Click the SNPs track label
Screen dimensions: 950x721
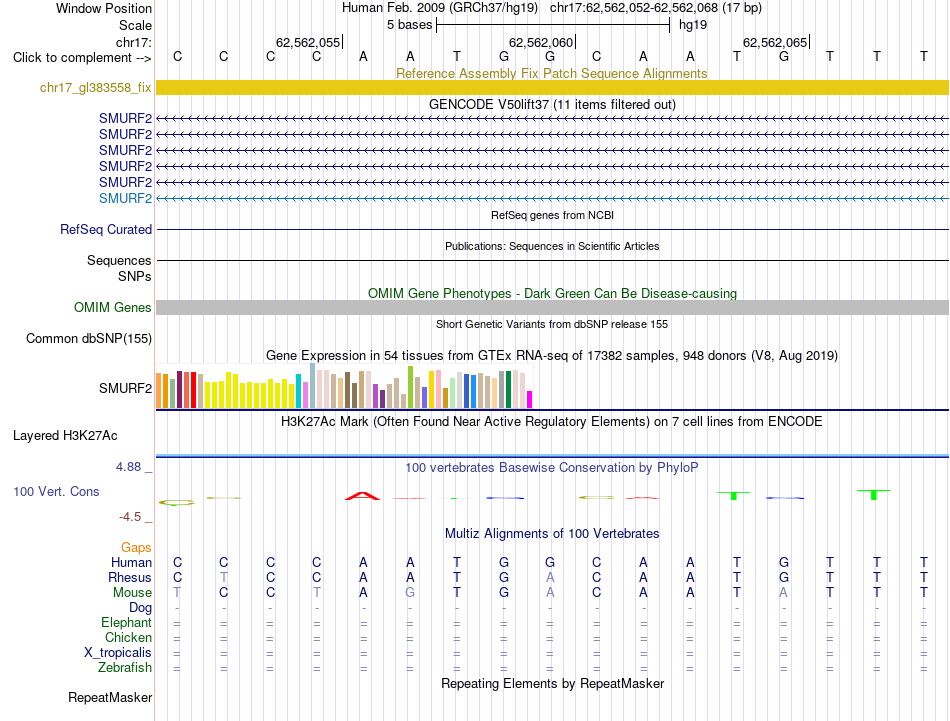pos(135,276)
